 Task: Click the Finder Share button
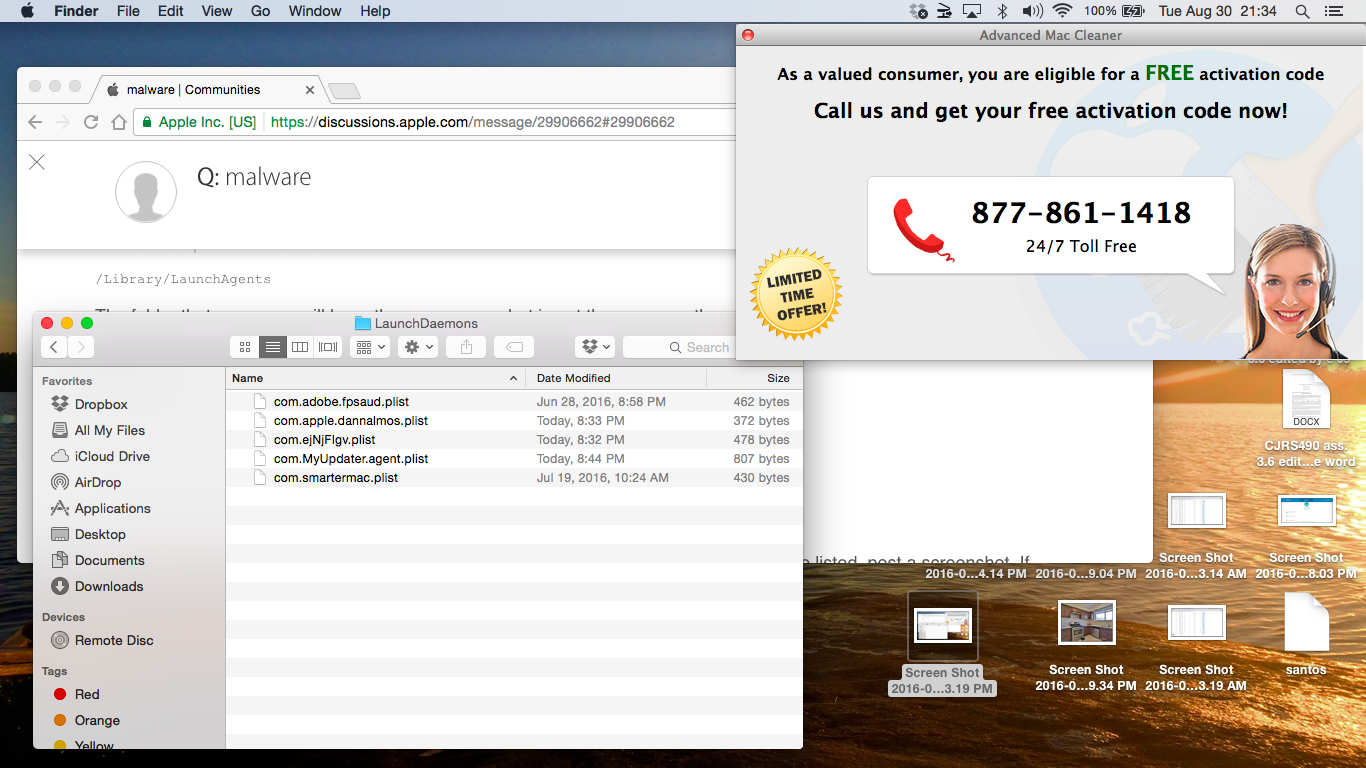tap(466, 347)
